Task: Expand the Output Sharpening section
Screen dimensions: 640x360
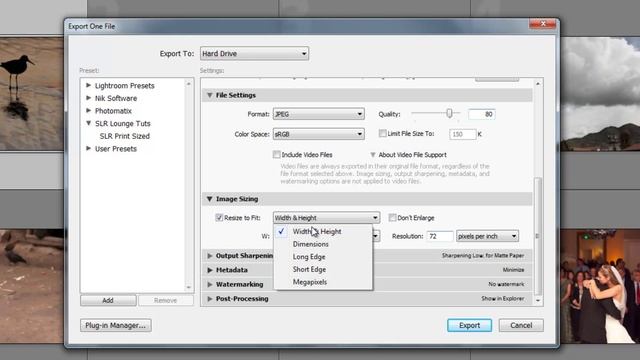Action: (x=210, y=256)
